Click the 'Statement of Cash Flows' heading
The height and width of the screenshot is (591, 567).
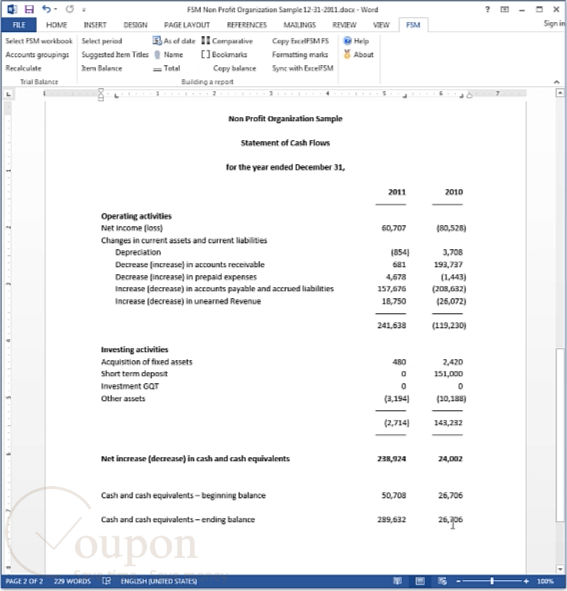click(285, 143)
